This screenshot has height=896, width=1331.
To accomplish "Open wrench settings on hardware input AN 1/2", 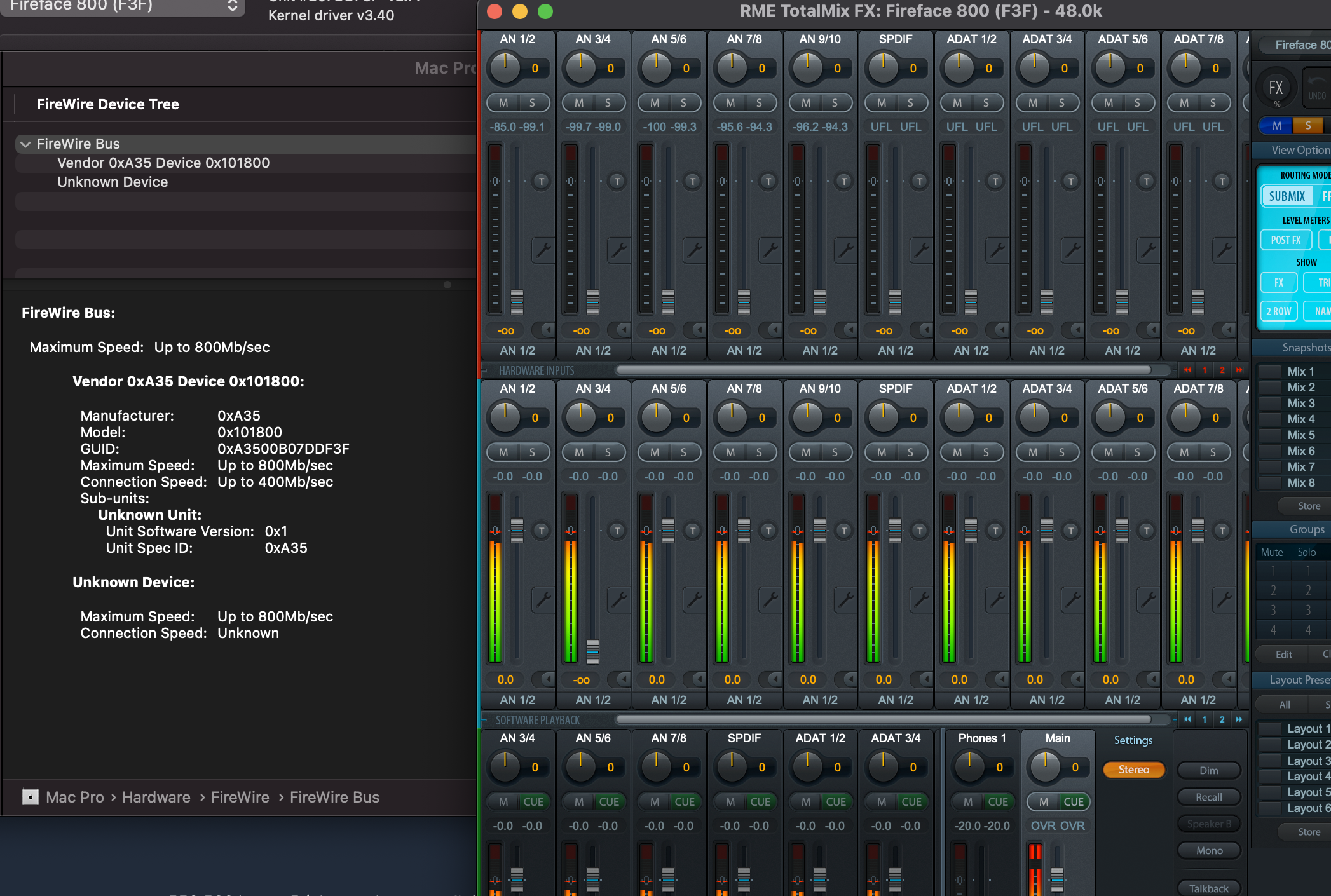I will pyautogui.click(x=543, y=250).
